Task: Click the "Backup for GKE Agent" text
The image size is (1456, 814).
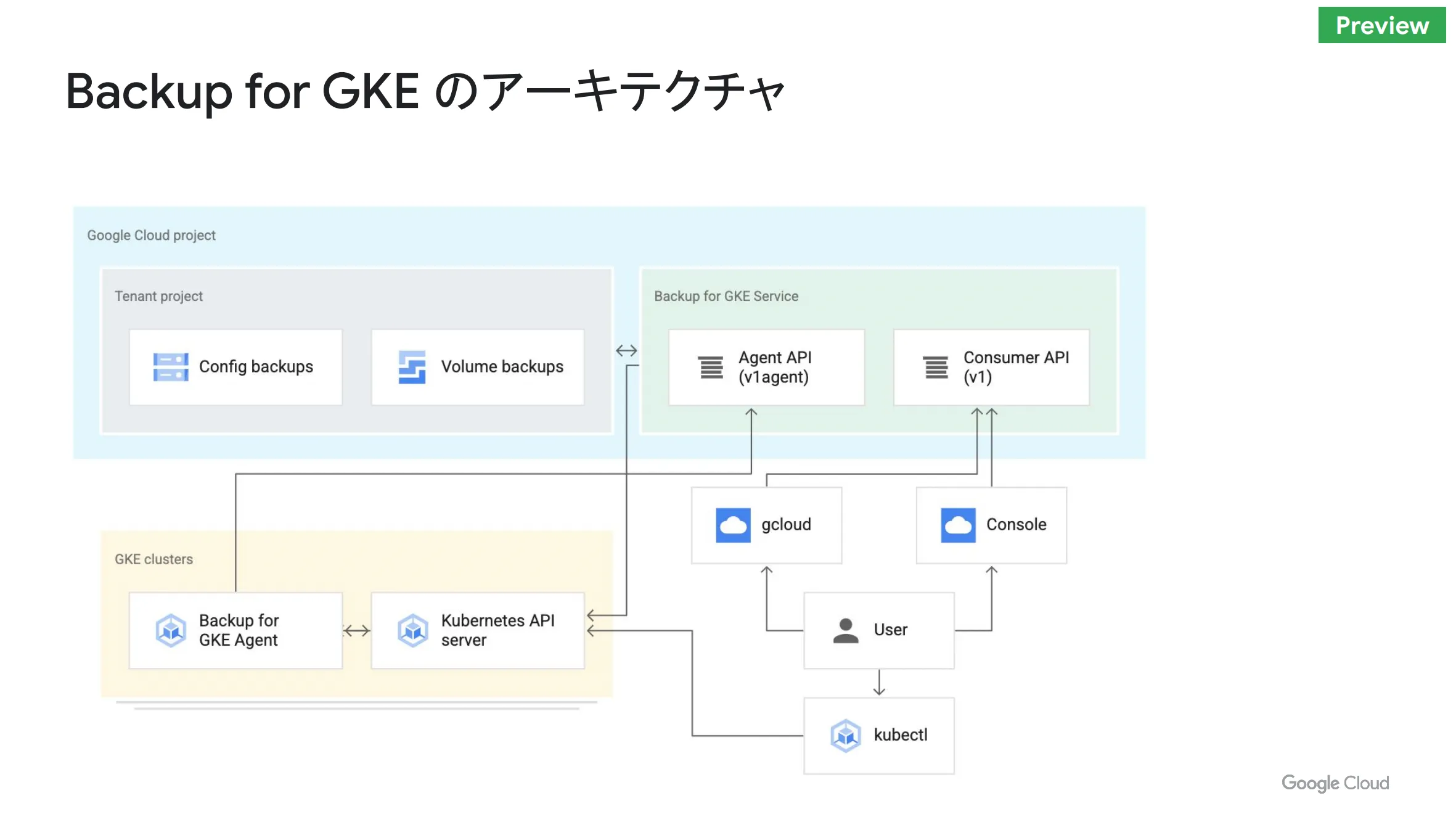Action: click(239, 630)
